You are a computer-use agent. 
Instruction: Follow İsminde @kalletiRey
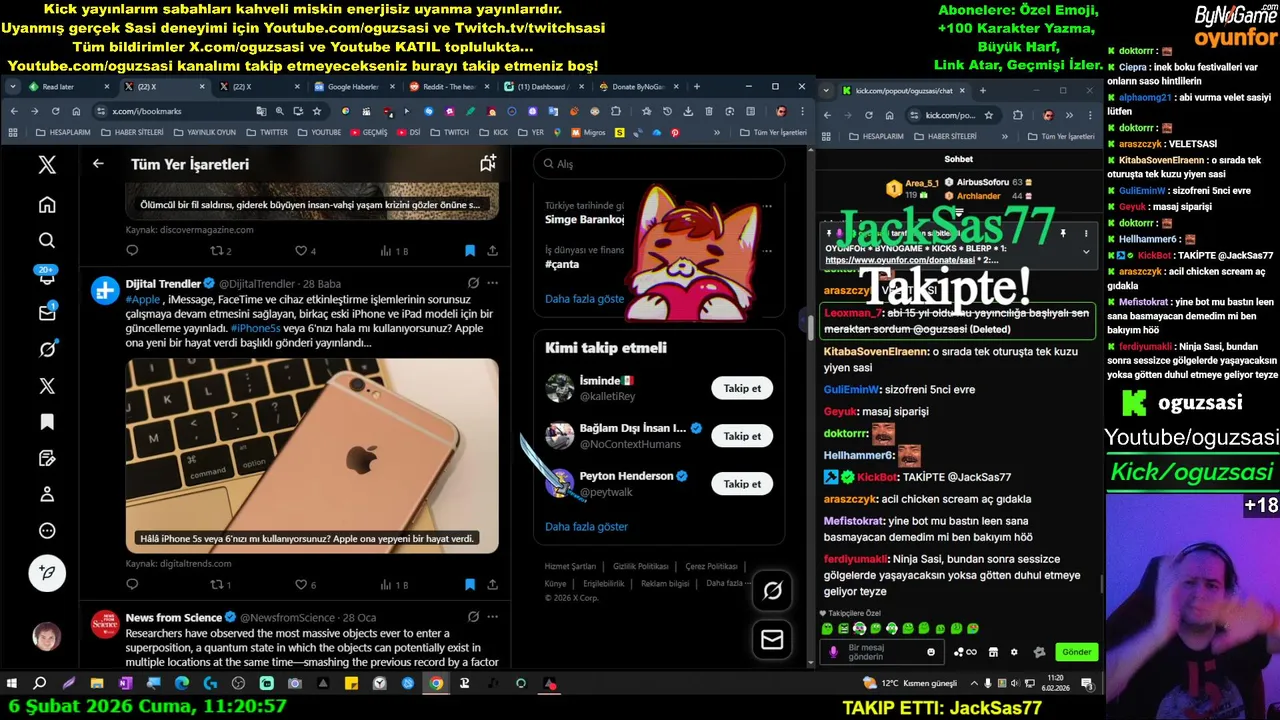click(742, 388)
